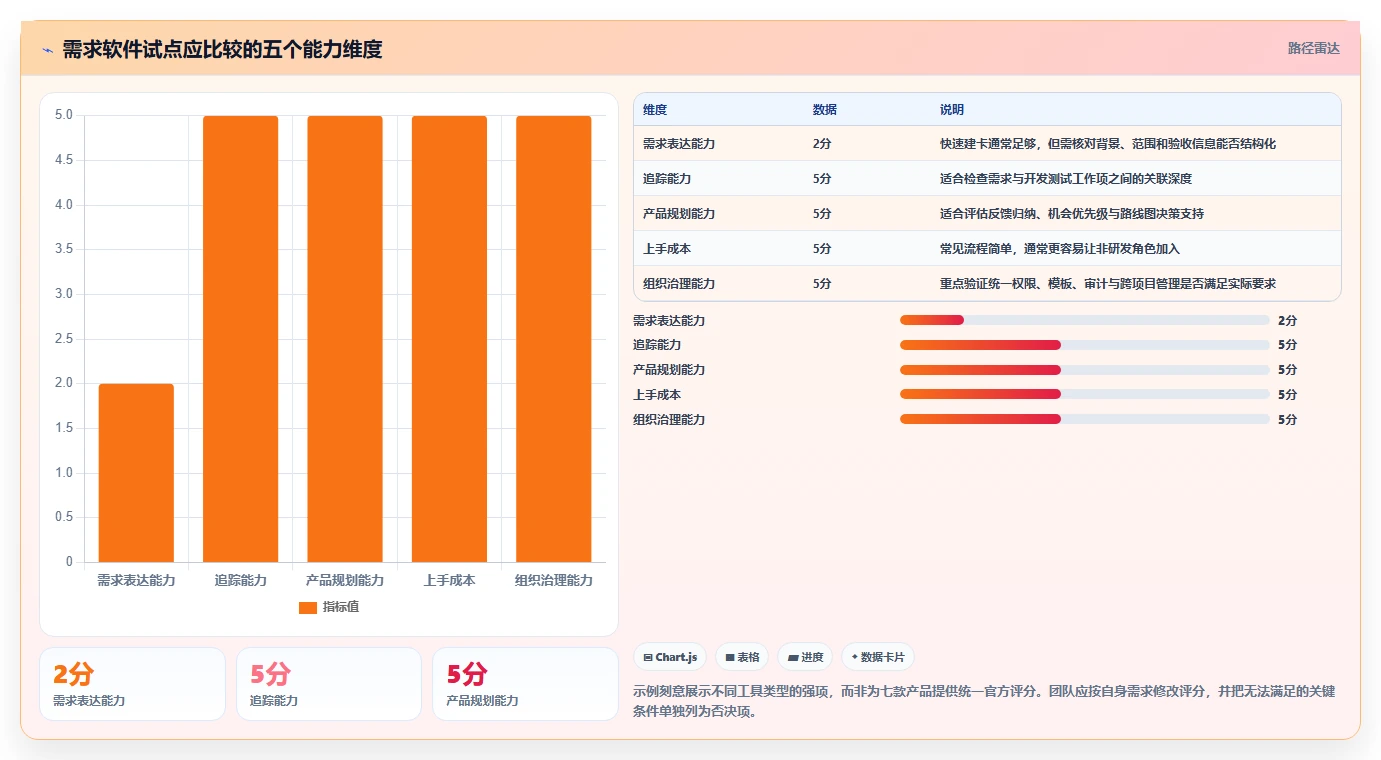The image size is (1381, 760).
Task: Open the 路径雷达 label in the header
Action: pyautogui.click(x=1313, y=48)
